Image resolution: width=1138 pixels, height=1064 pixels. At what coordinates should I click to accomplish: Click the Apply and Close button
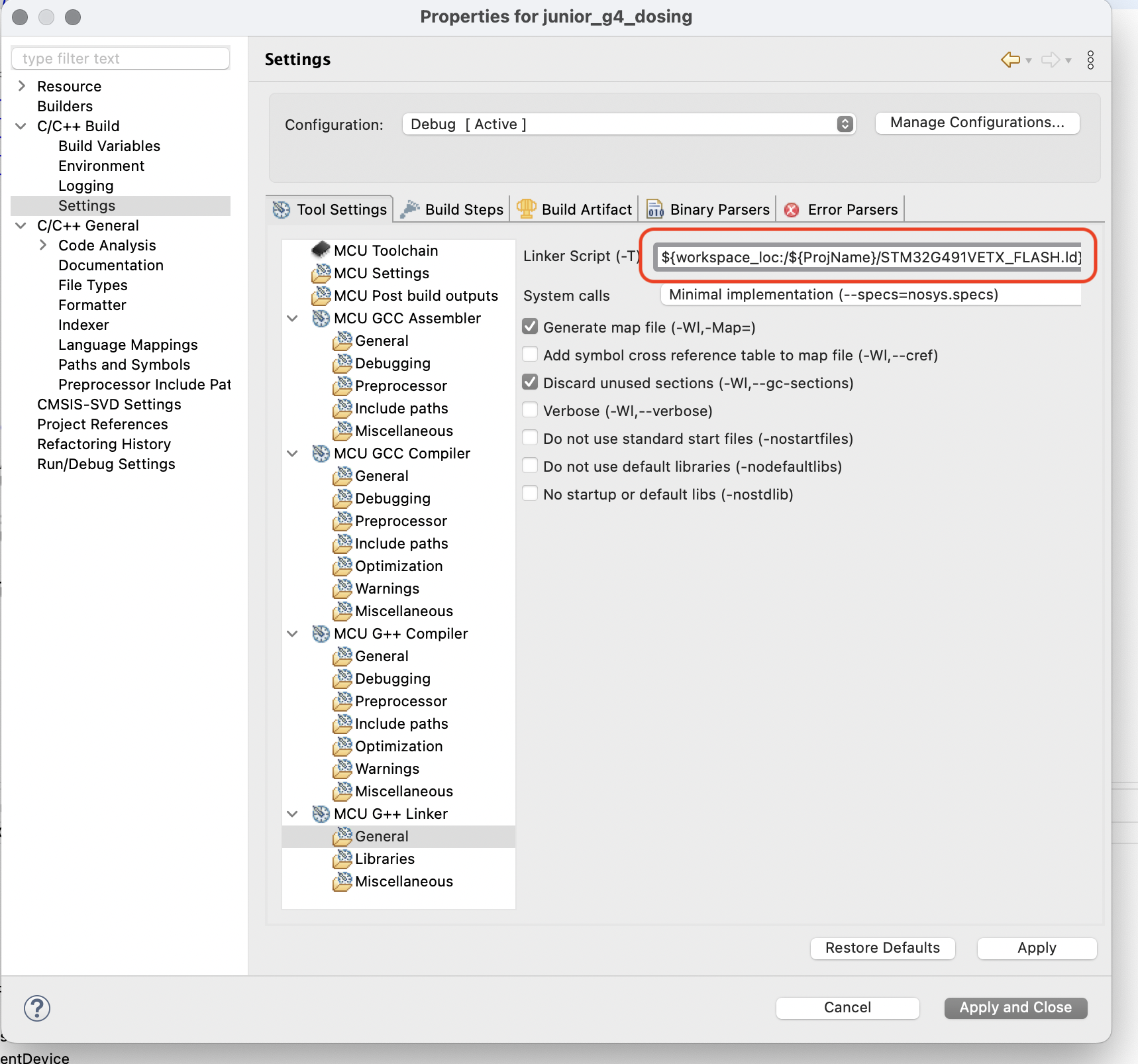pyautogui.click(x=1015, y=1007)
